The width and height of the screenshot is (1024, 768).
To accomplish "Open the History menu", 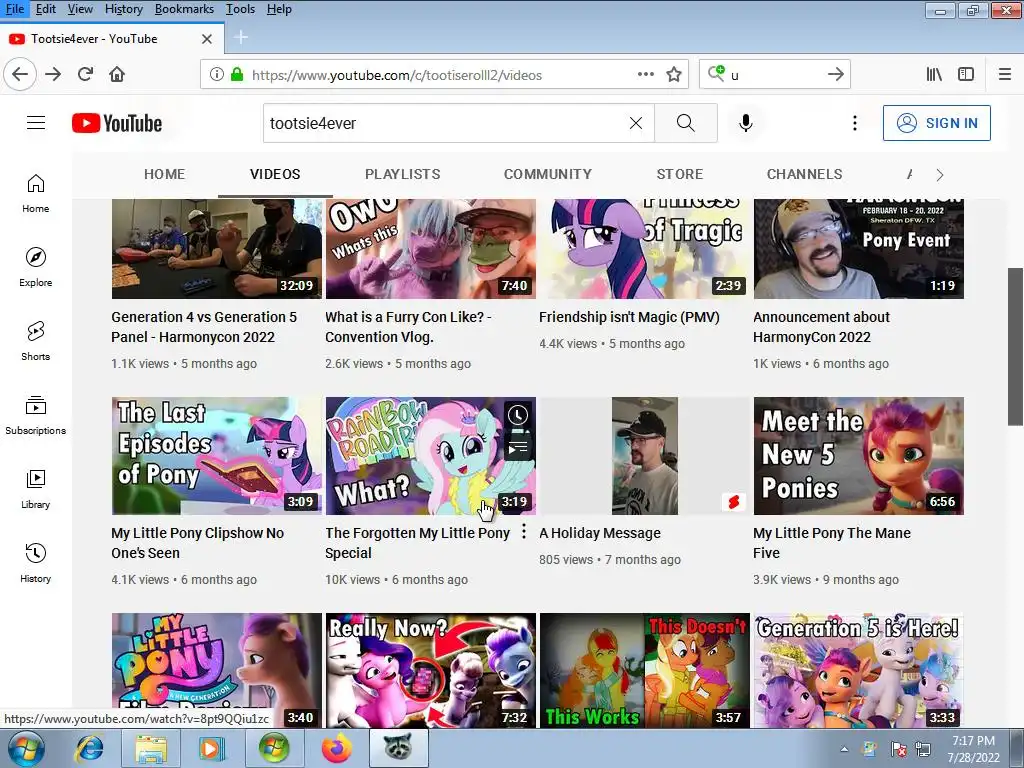I will pos(123,9).
